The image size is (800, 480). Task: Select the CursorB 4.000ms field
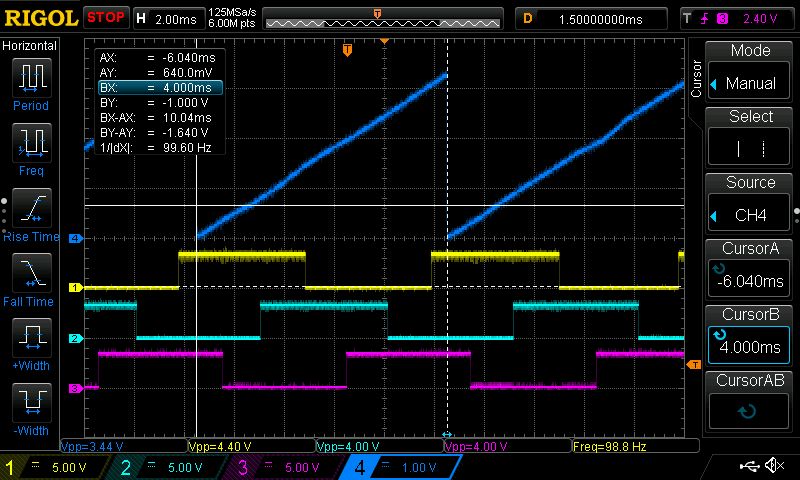749,345
